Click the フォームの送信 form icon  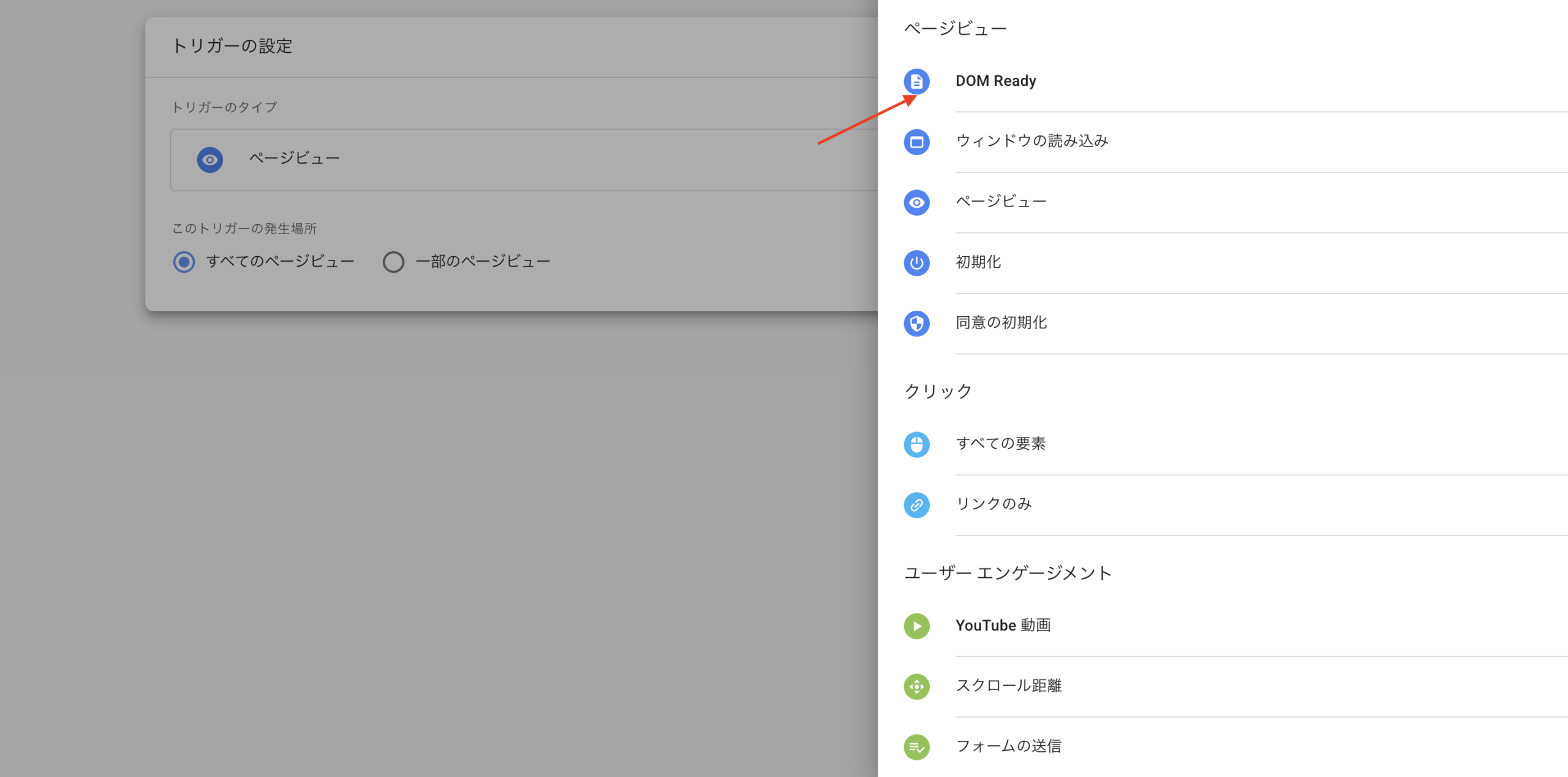point(916,747)
